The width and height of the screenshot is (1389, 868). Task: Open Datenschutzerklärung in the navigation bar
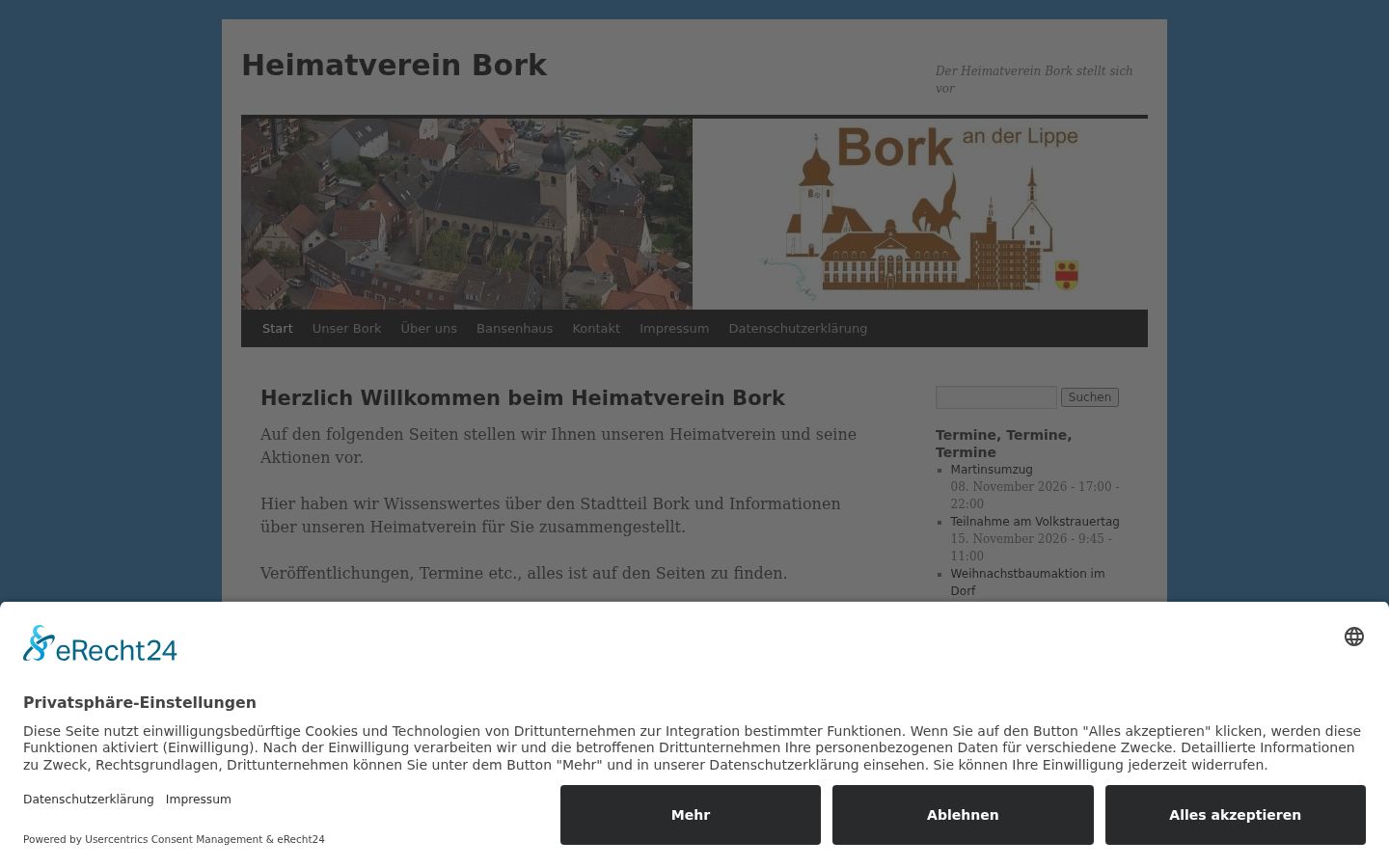pos(798,329)
